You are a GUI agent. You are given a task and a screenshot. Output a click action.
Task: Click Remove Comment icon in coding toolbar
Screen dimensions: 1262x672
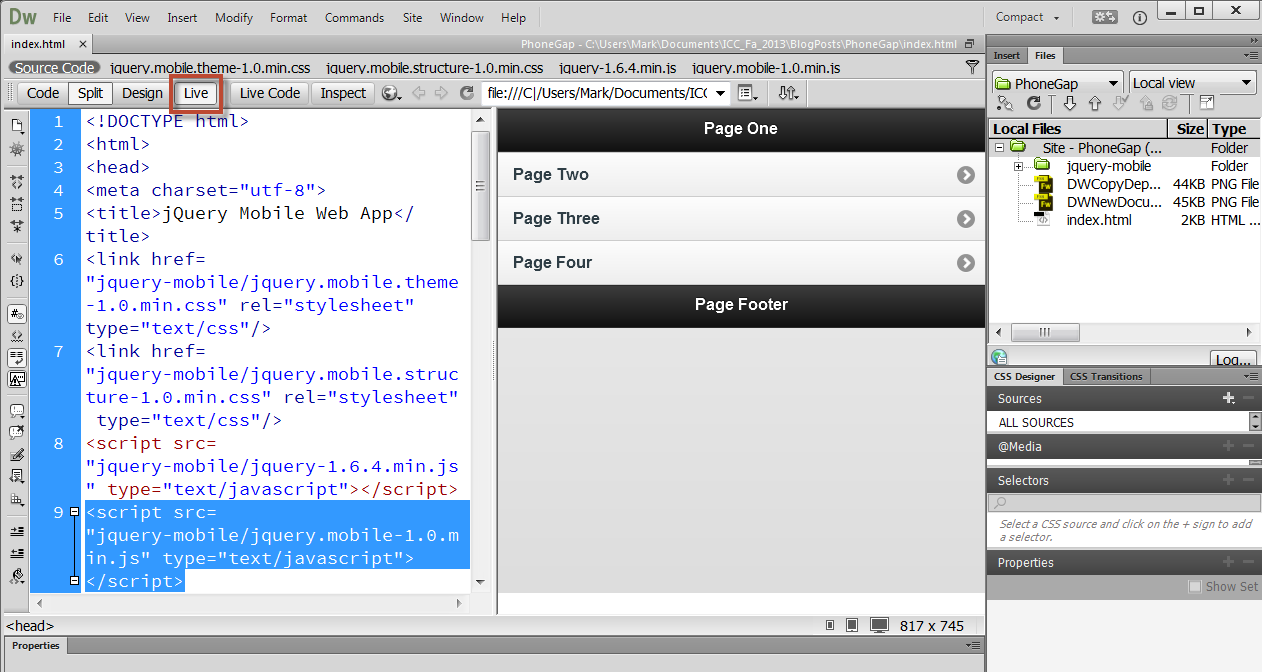click(x=17, y=432)
